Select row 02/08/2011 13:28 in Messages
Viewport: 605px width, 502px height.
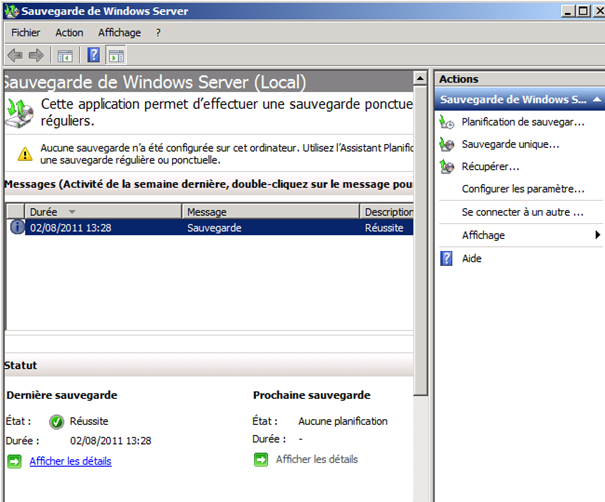pyautogui.click(x=210, y=227)
